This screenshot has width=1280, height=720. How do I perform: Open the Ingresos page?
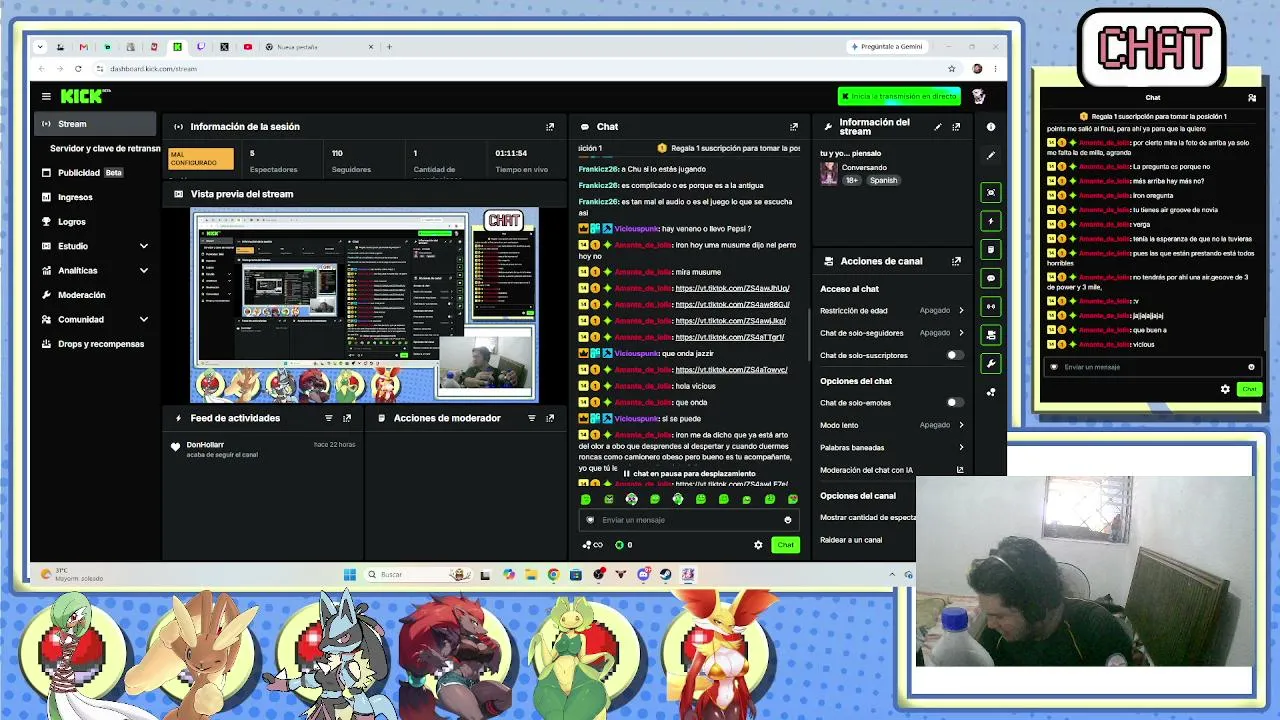click(95, 197)
